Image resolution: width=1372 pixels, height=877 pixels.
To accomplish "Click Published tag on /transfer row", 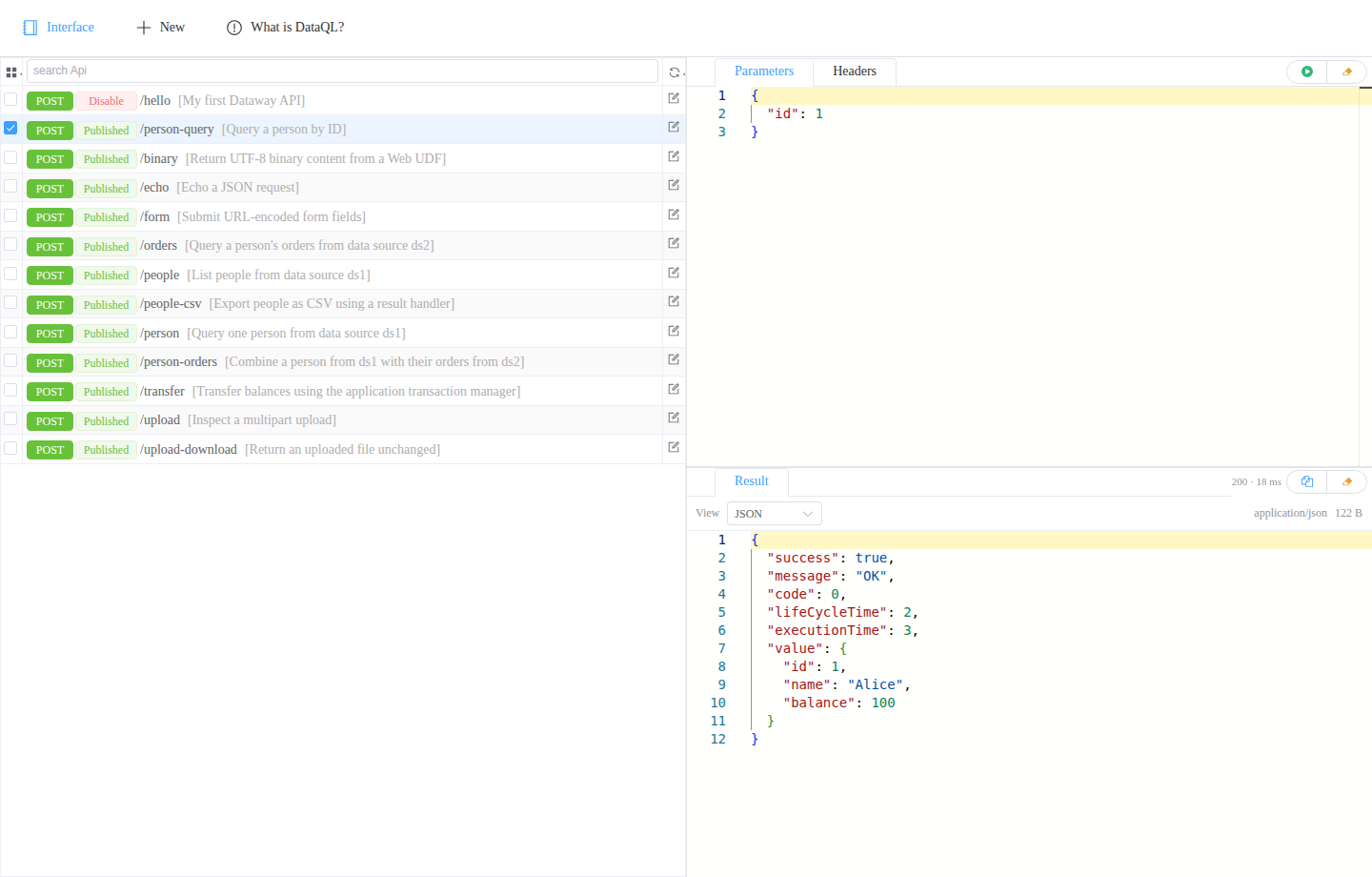I will pyautogui.click(x=106, y=392).
